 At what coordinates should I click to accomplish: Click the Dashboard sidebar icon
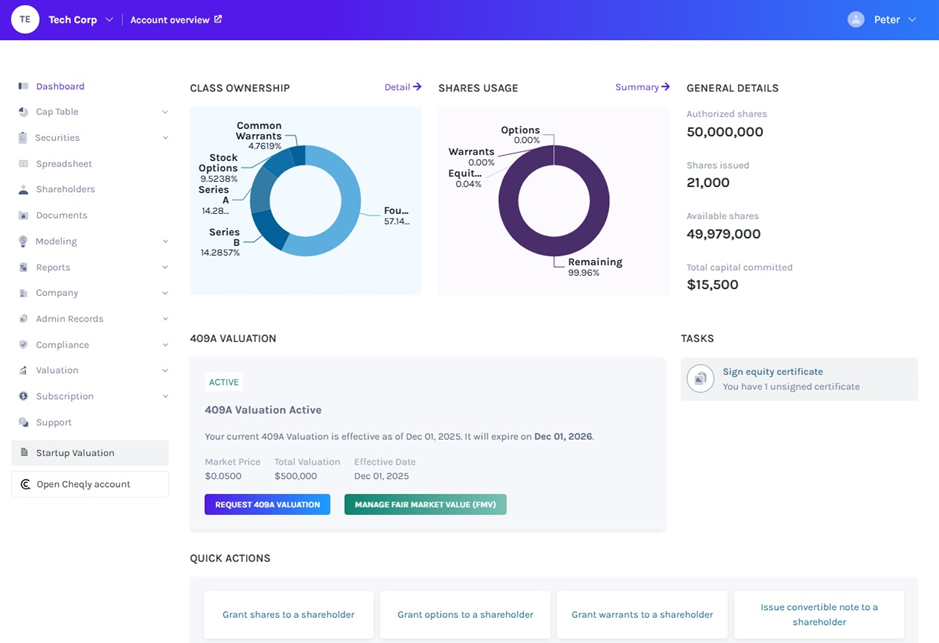pyautogui.click(x=23, y=86)
